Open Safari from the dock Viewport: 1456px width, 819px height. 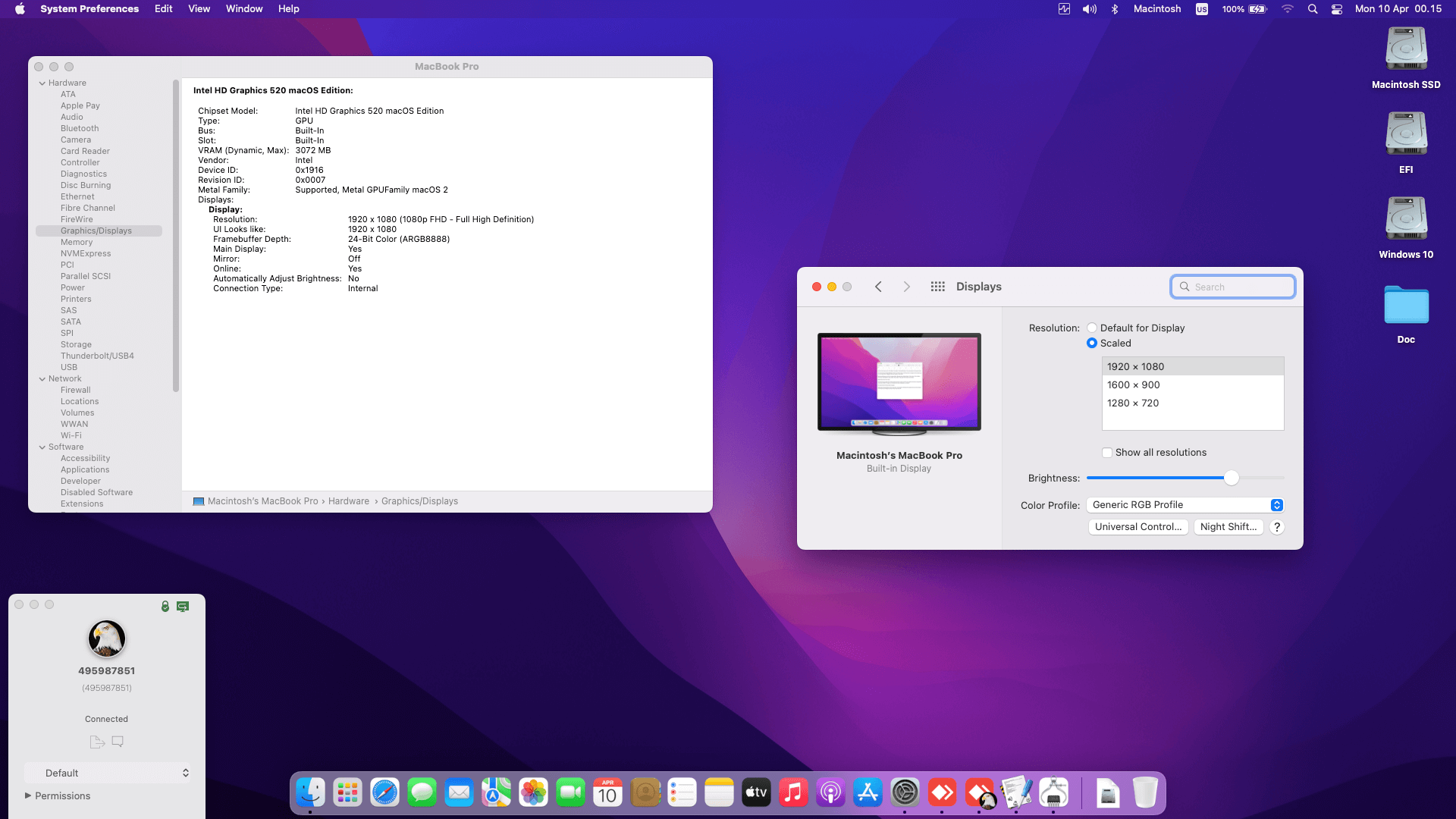384,793
